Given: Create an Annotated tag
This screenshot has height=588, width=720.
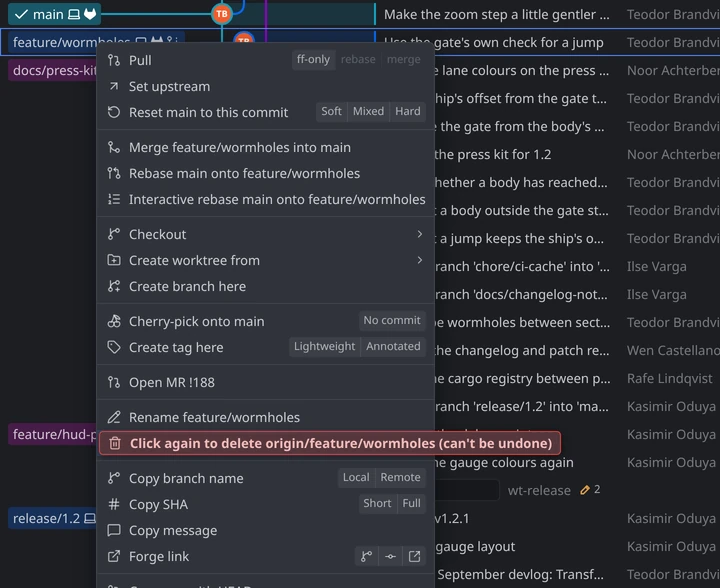Looking at the screenshot, I should click(393, 347).
